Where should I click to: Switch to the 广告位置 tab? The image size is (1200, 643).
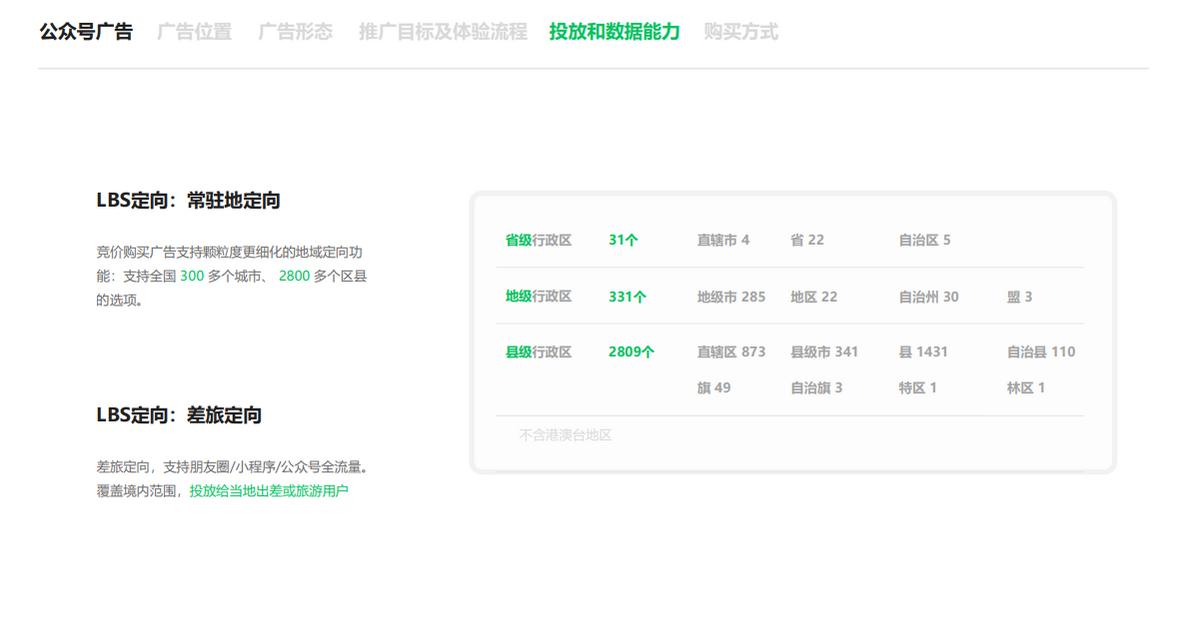[x=193, y=31]
